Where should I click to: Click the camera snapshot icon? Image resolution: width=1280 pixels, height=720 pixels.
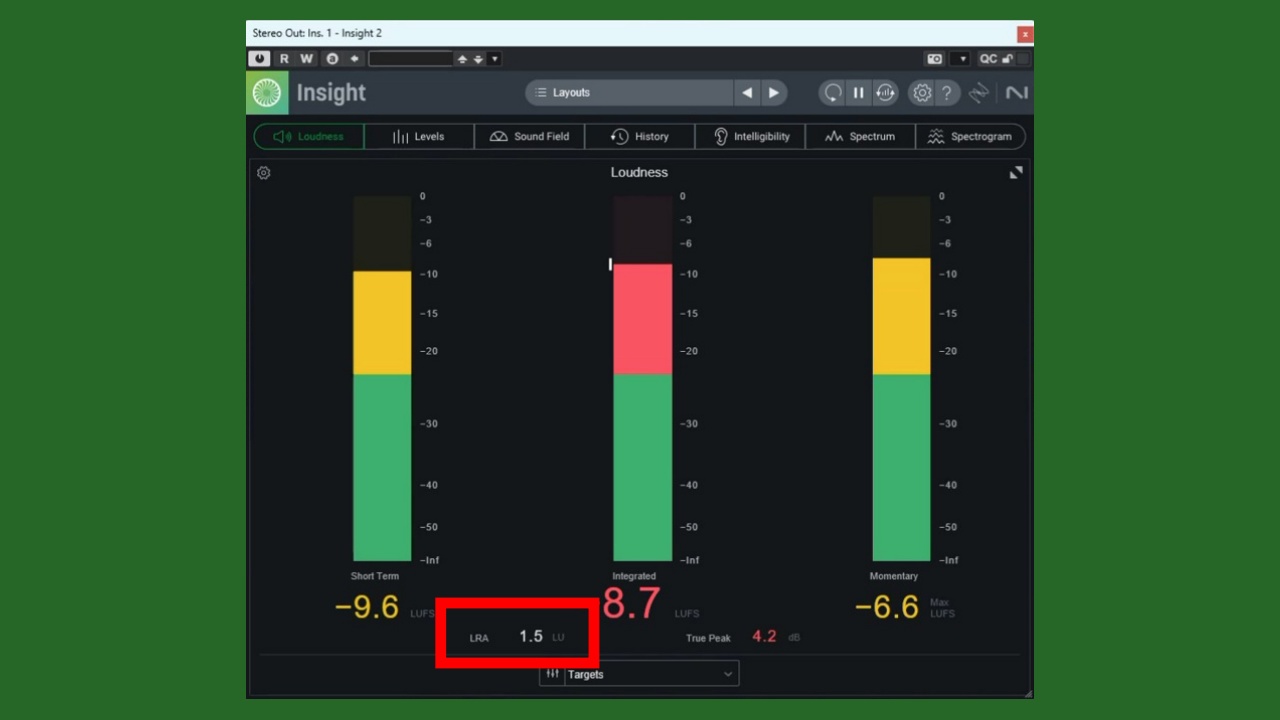tap(934, 59)
